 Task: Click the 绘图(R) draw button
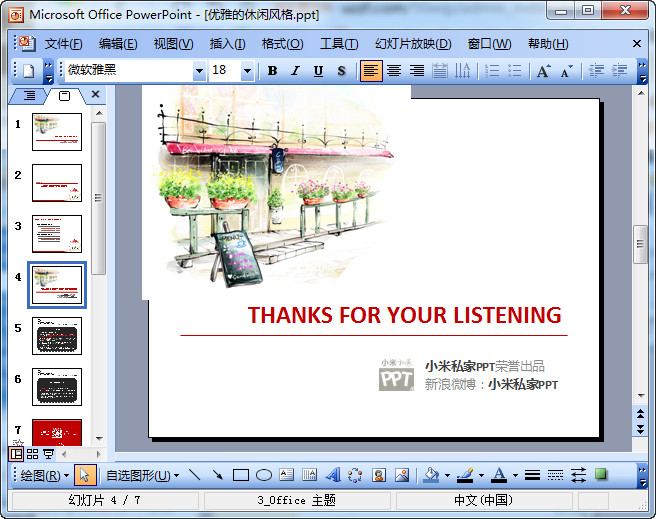44,475
